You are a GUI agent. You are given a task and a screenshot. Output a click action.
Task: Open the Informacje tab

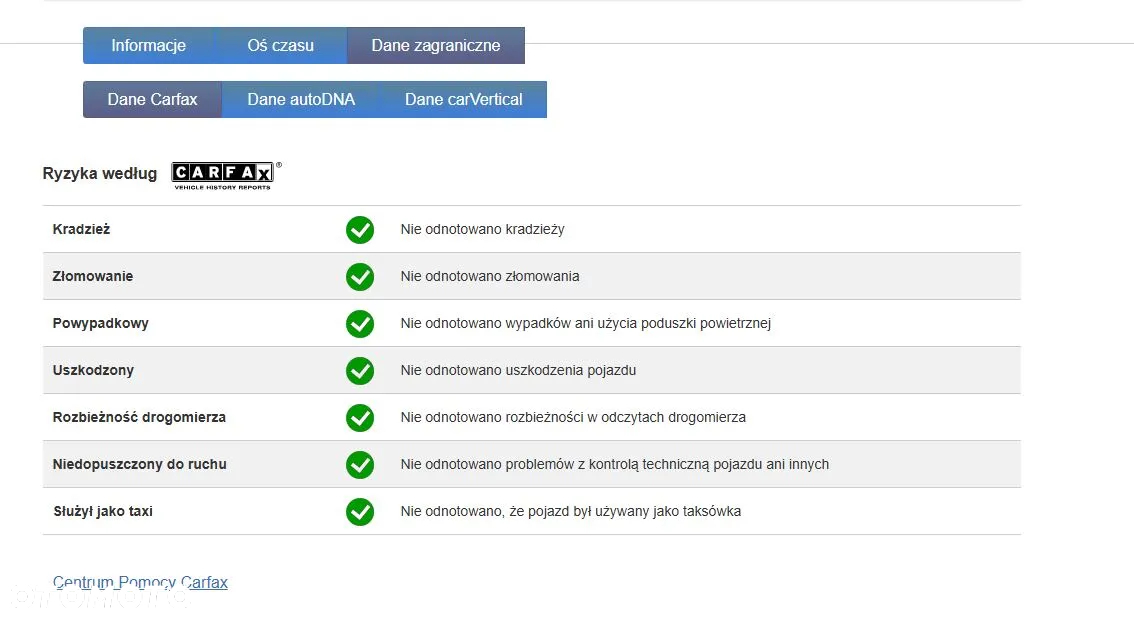pos(148,46)
